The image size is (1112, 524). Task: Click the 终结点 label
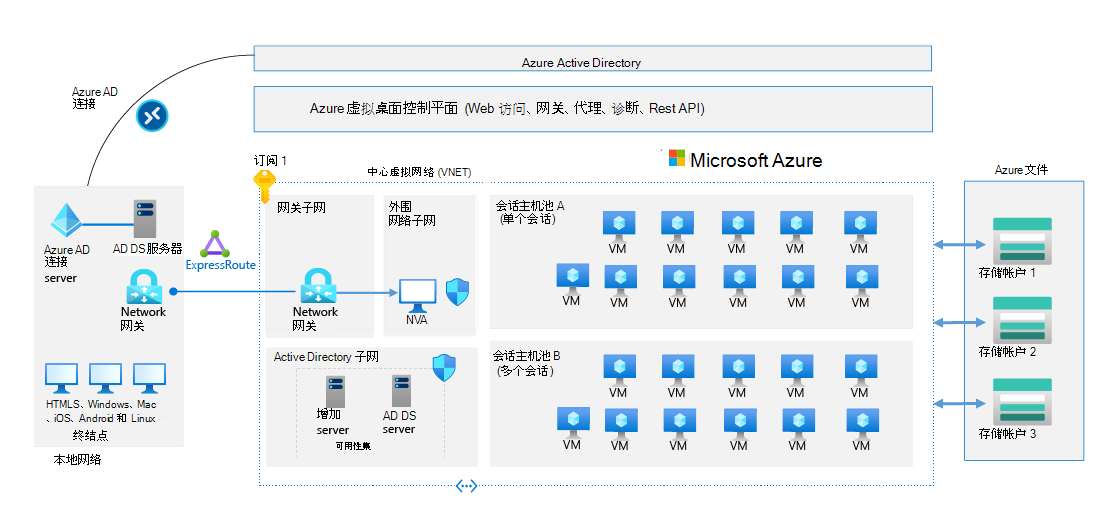point(90,435)
